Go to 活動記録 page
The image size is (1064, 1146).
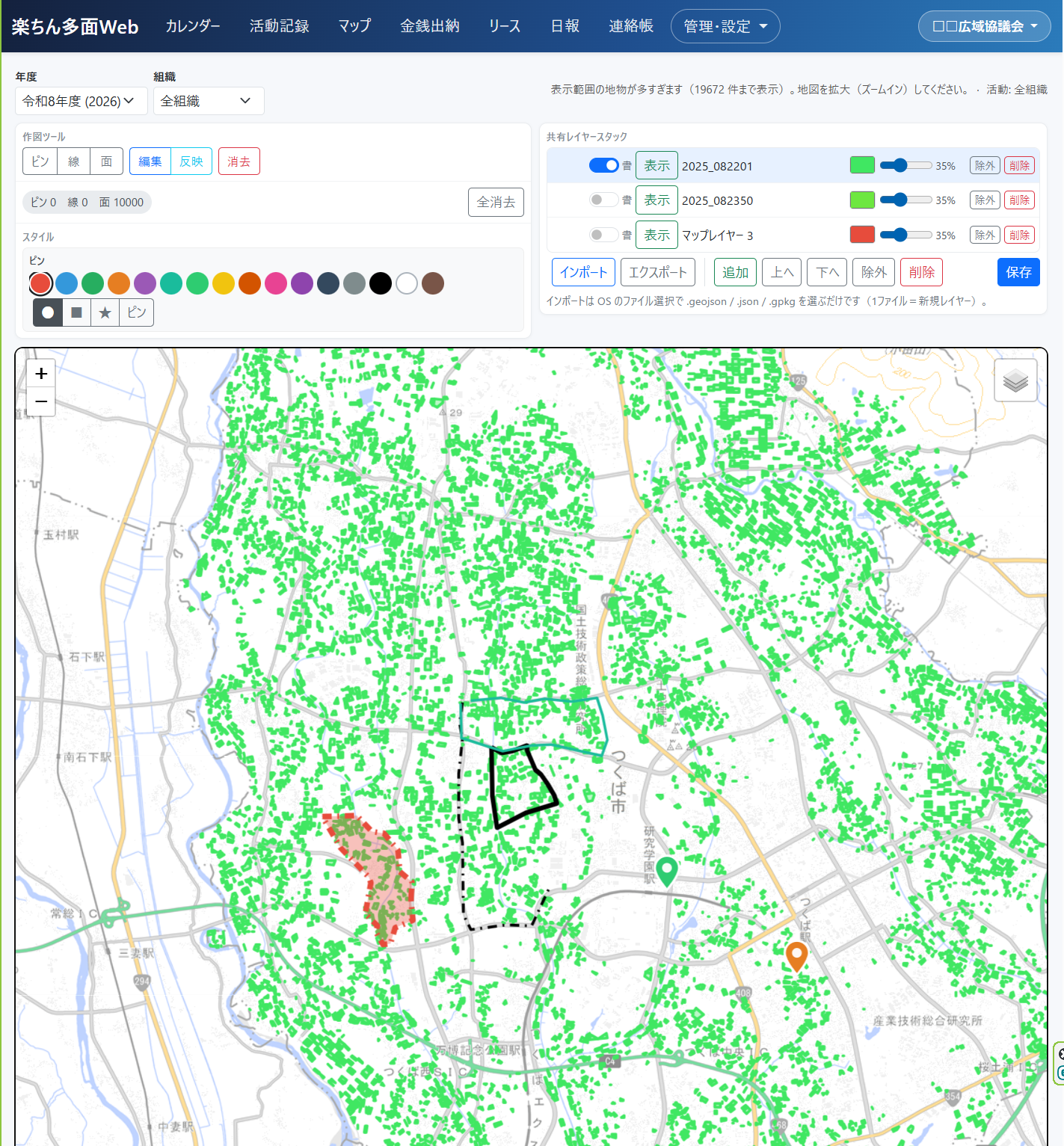[x=280, y=26]
